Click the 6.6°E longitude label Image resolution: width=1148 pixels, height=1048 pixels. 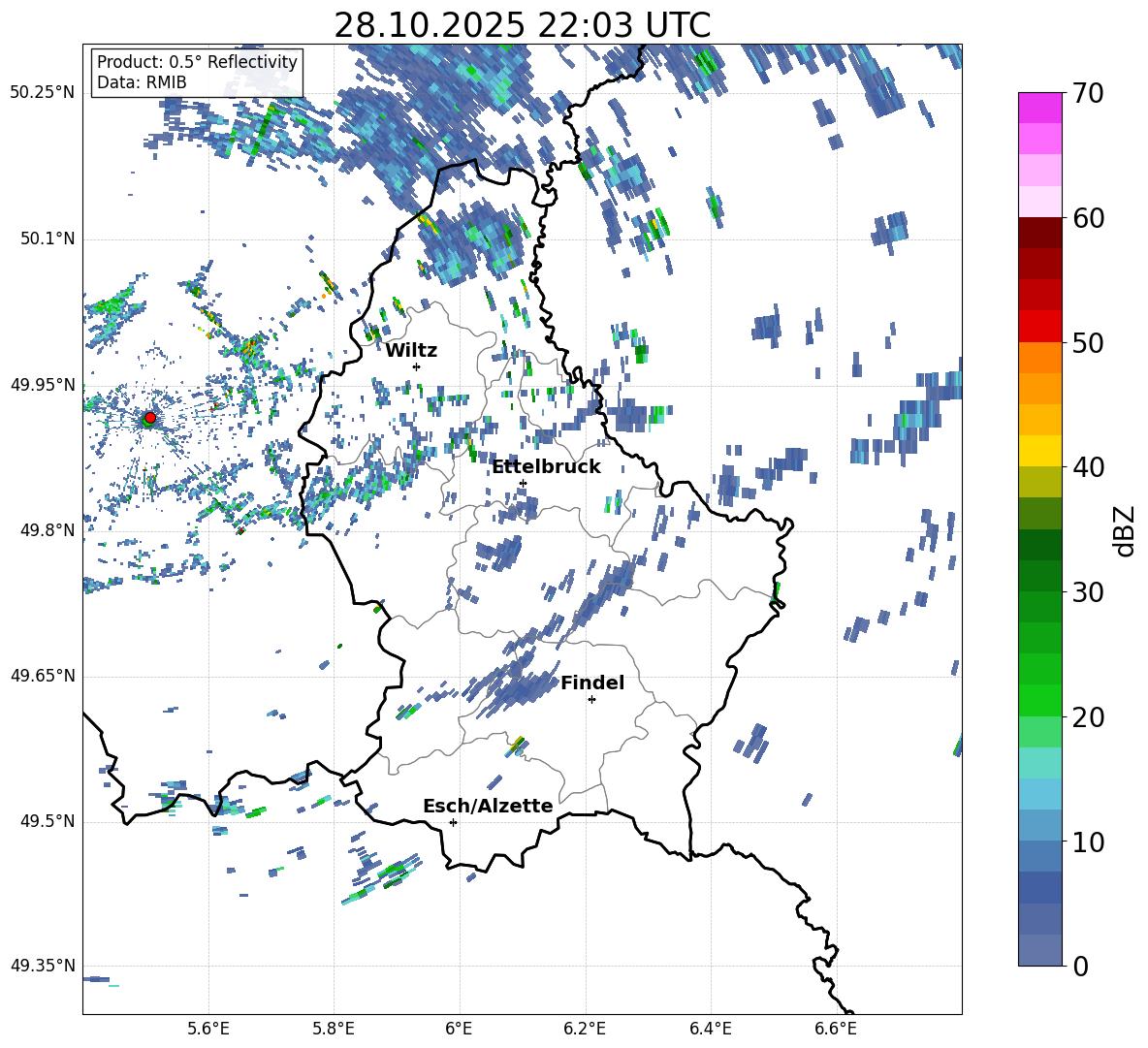point(836,1029)
